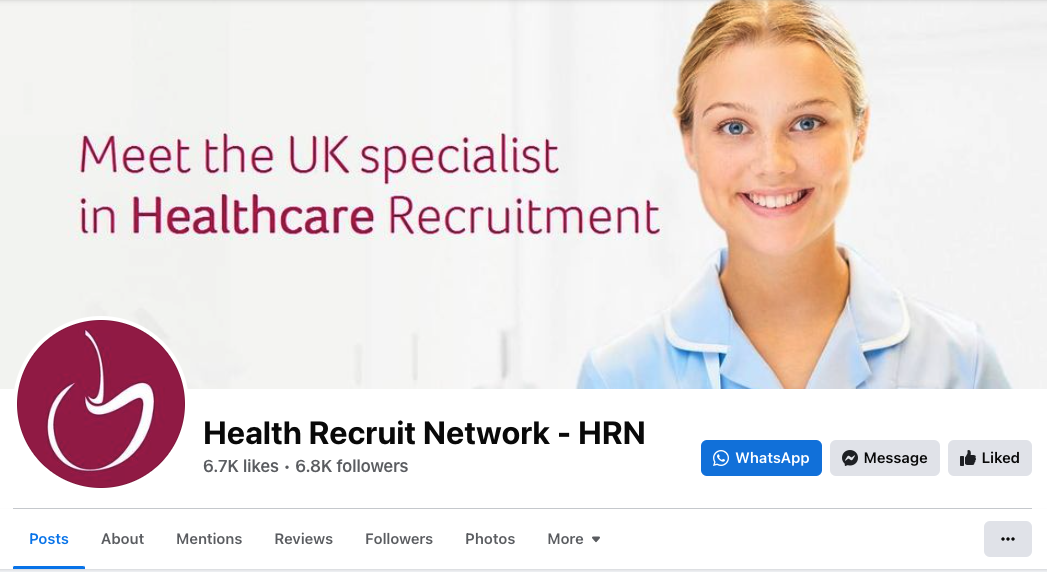Click the WhatsApp logo icon
The image size is (1047, 572).
point(720,458)
